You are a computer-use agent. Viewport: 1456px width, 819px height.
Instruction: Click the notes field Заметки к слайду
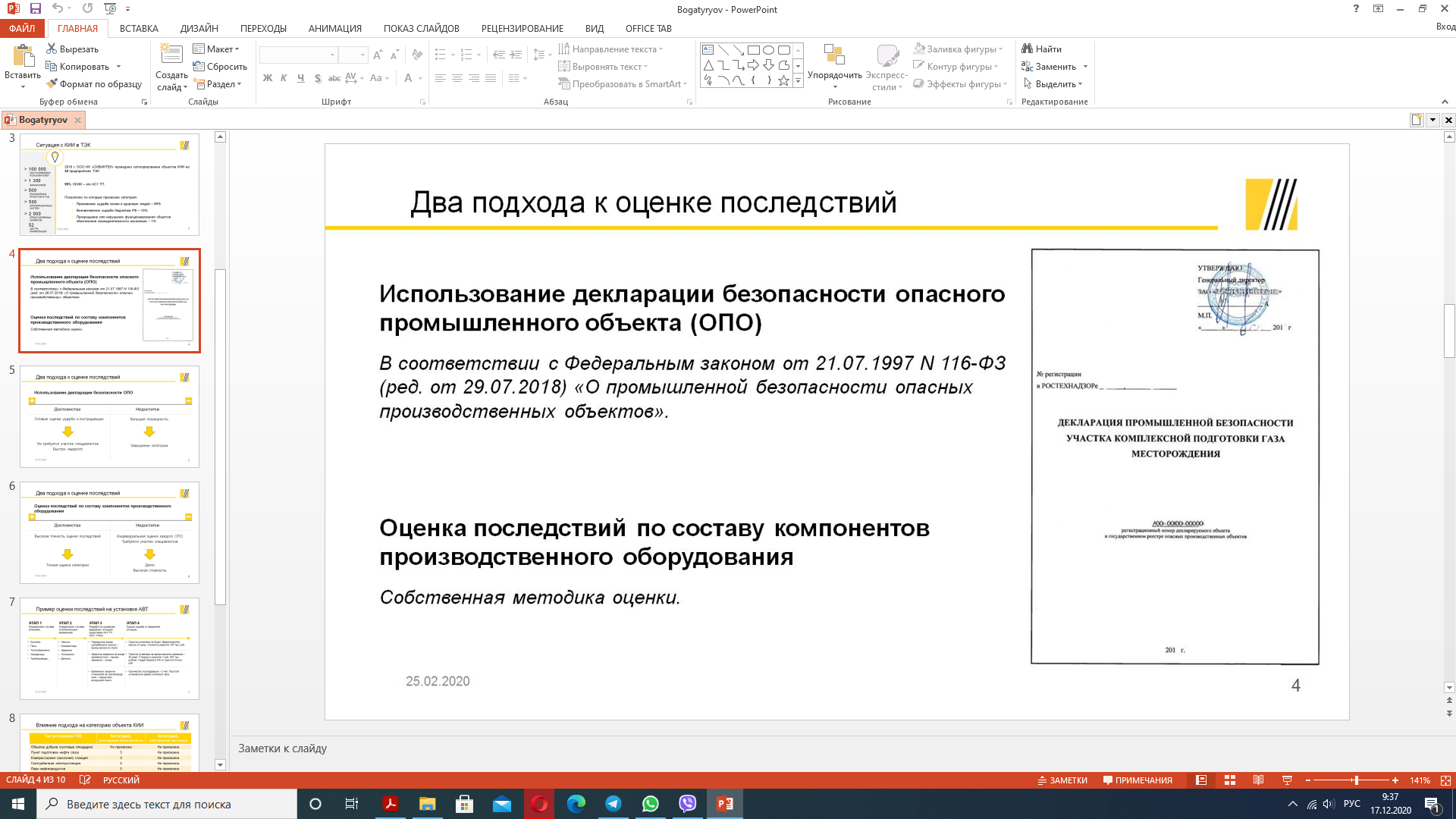click(838, 748)
